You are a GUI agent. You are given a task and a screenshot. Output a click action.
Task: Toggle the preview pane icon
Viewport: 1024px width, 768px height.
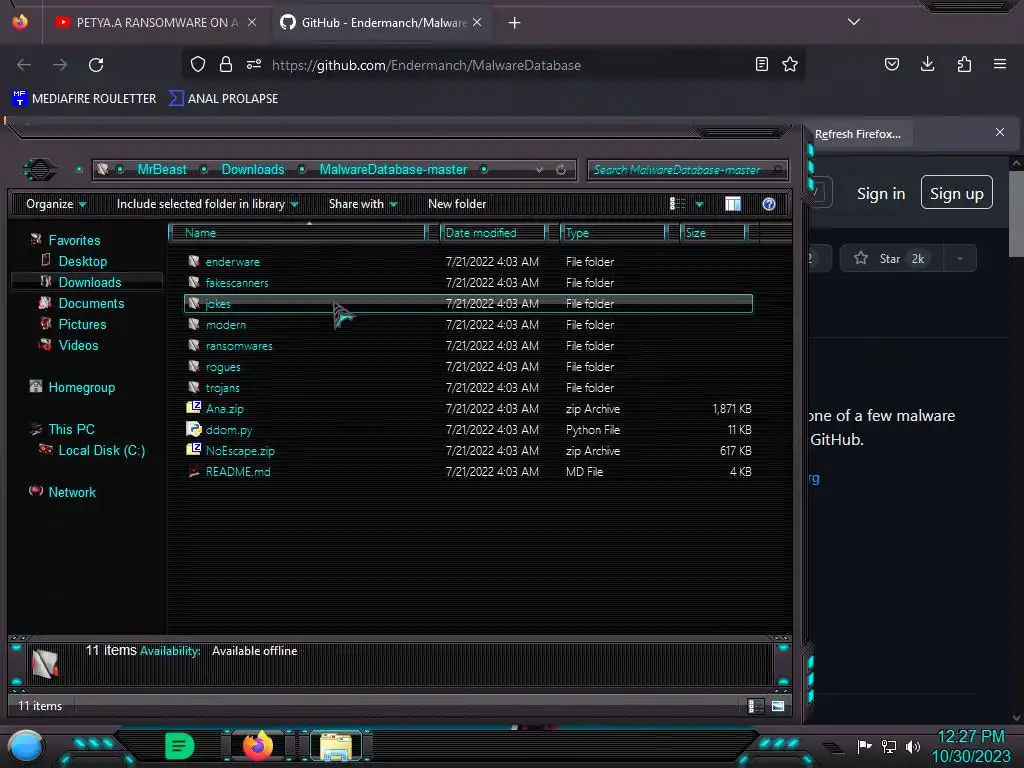pyautogui.click(x=733, y=204)
